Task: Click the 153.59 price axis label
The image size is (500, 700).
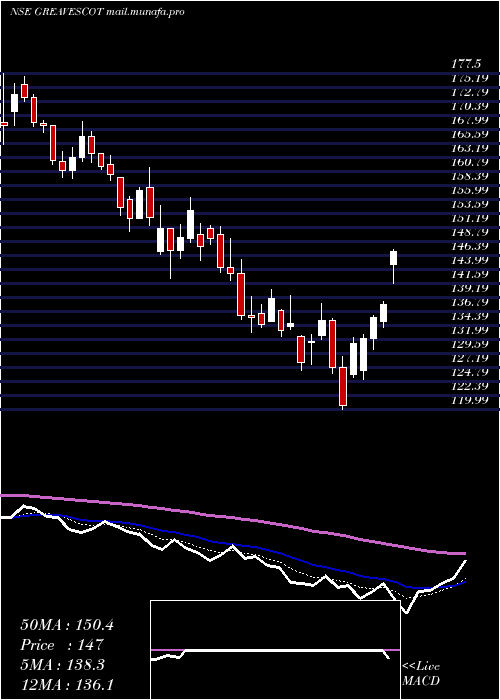Action: click(470, 204)
